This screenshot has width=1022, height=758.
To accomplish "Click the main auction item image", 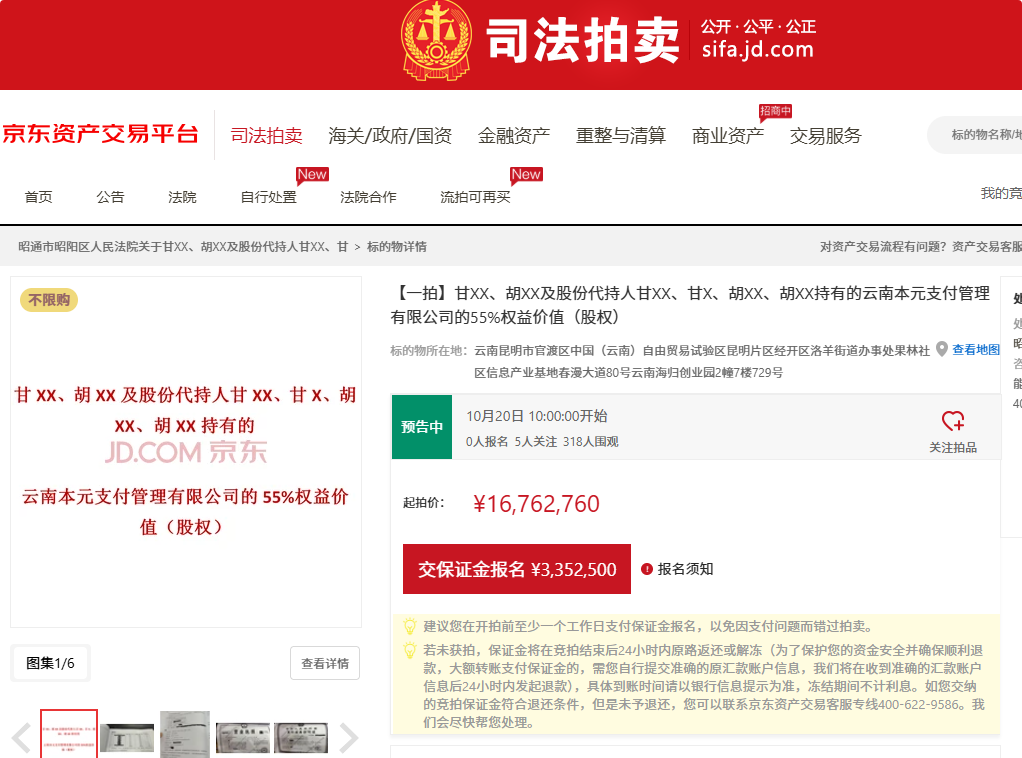I will coord(186,452).
